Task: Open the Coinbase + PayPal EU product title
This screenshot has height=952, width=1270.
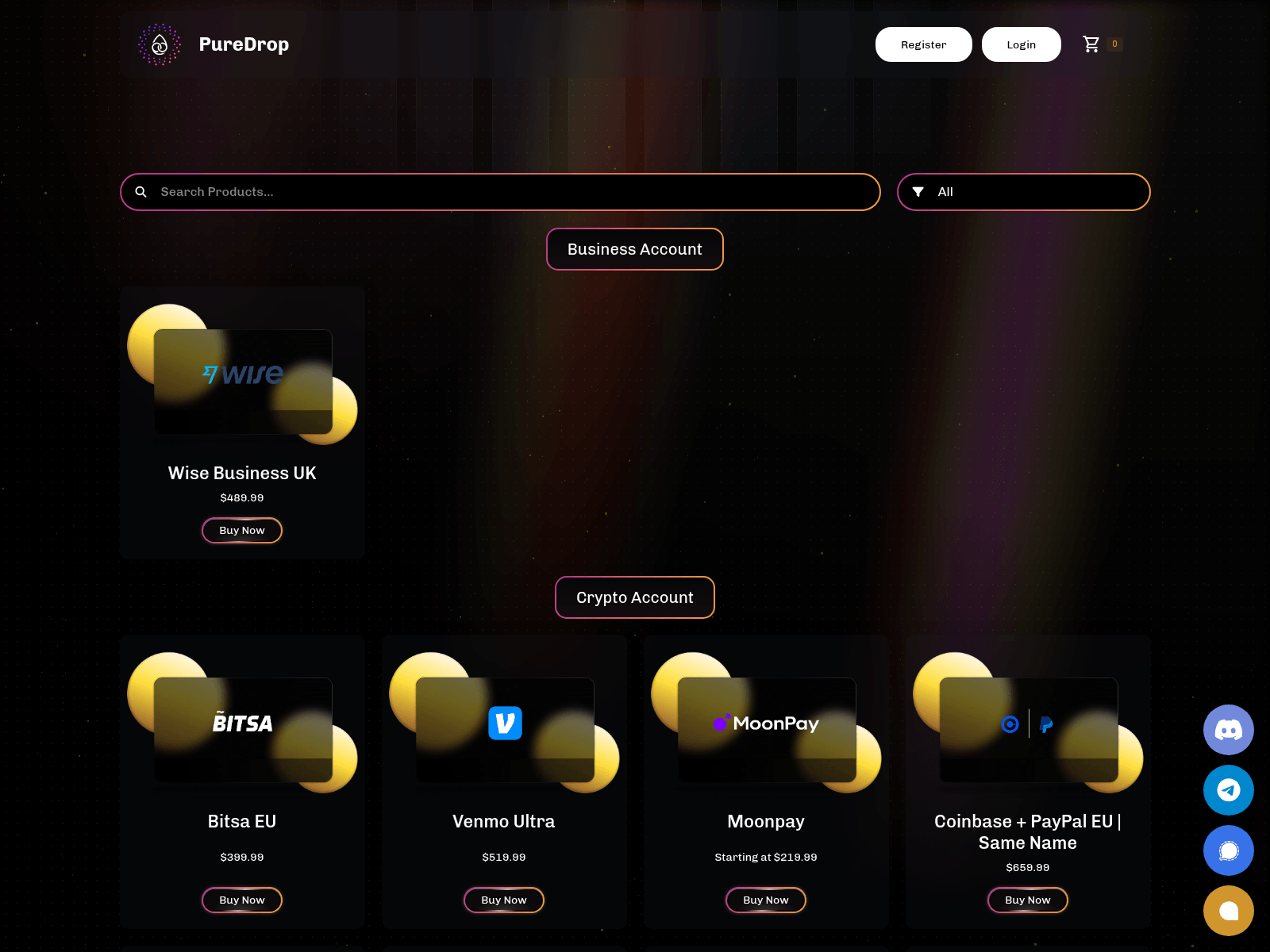Action: (x=1027, y=832)
